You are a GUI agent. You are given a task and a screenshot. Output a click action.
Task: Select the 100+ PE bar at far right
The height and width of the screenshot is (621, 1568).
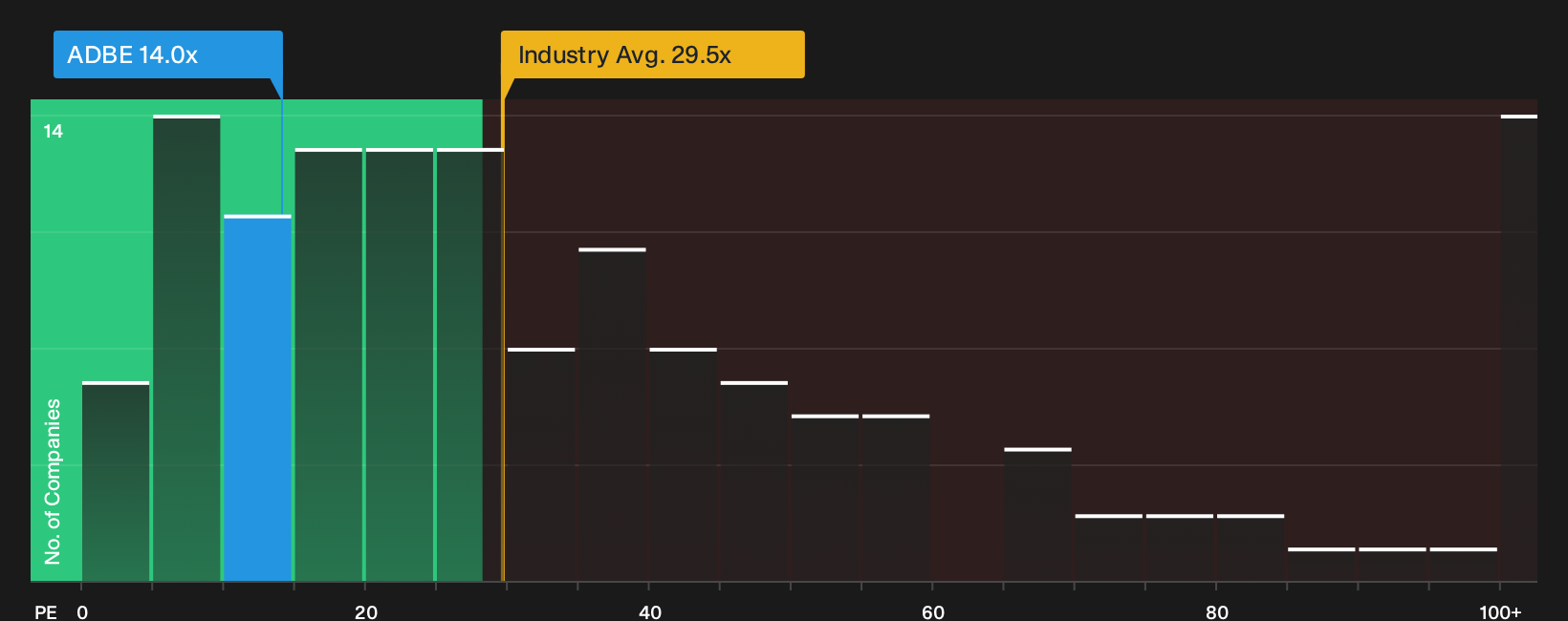(1519, 349)
